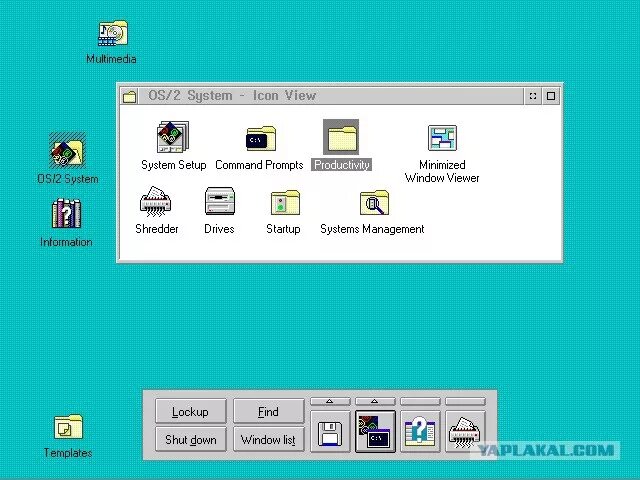The height and width of the screenshot is (480, 640).
Task: Maximize the OS/2 System window
Action: coord(551,96)
